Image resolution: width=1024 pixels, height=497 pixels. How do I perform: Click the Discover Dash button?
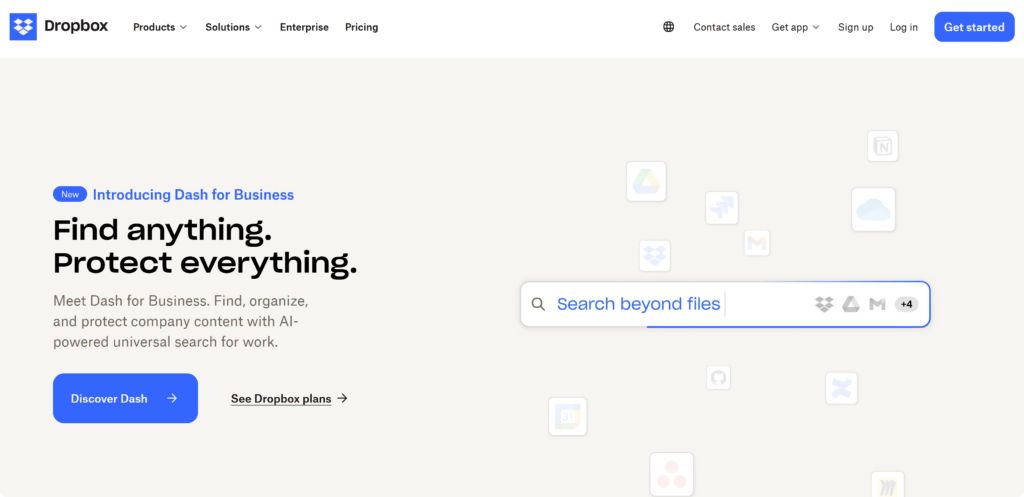(125, 398)
